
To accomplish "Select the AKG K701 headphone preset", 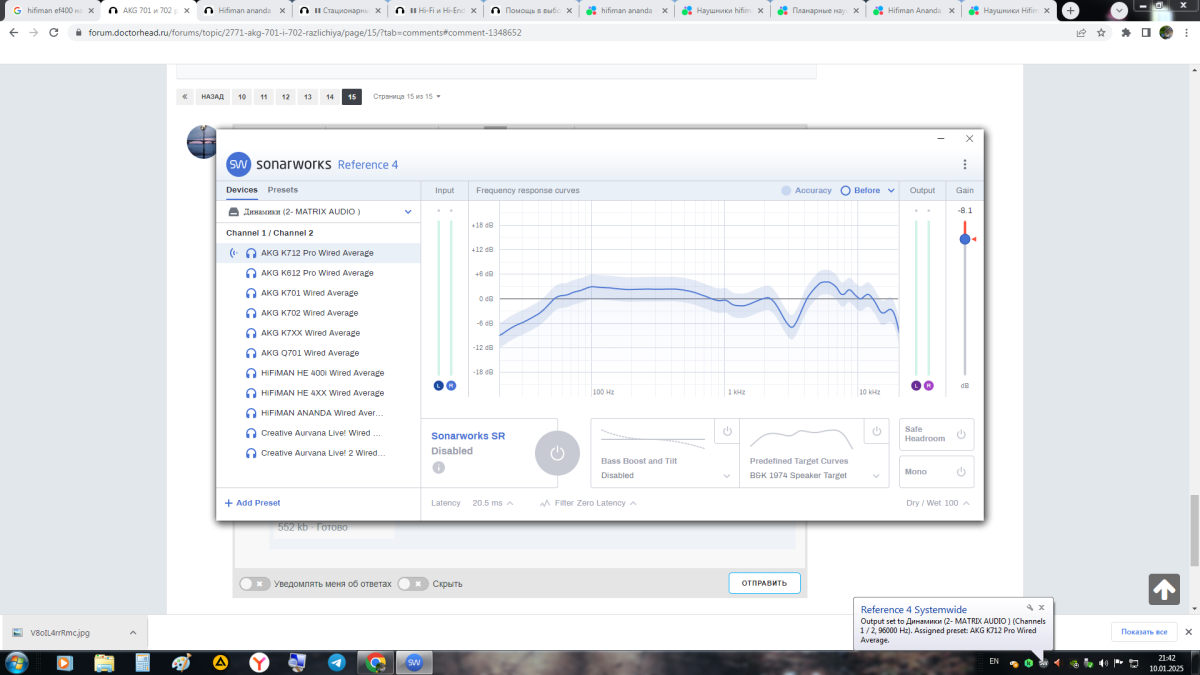I will (309, 293).
